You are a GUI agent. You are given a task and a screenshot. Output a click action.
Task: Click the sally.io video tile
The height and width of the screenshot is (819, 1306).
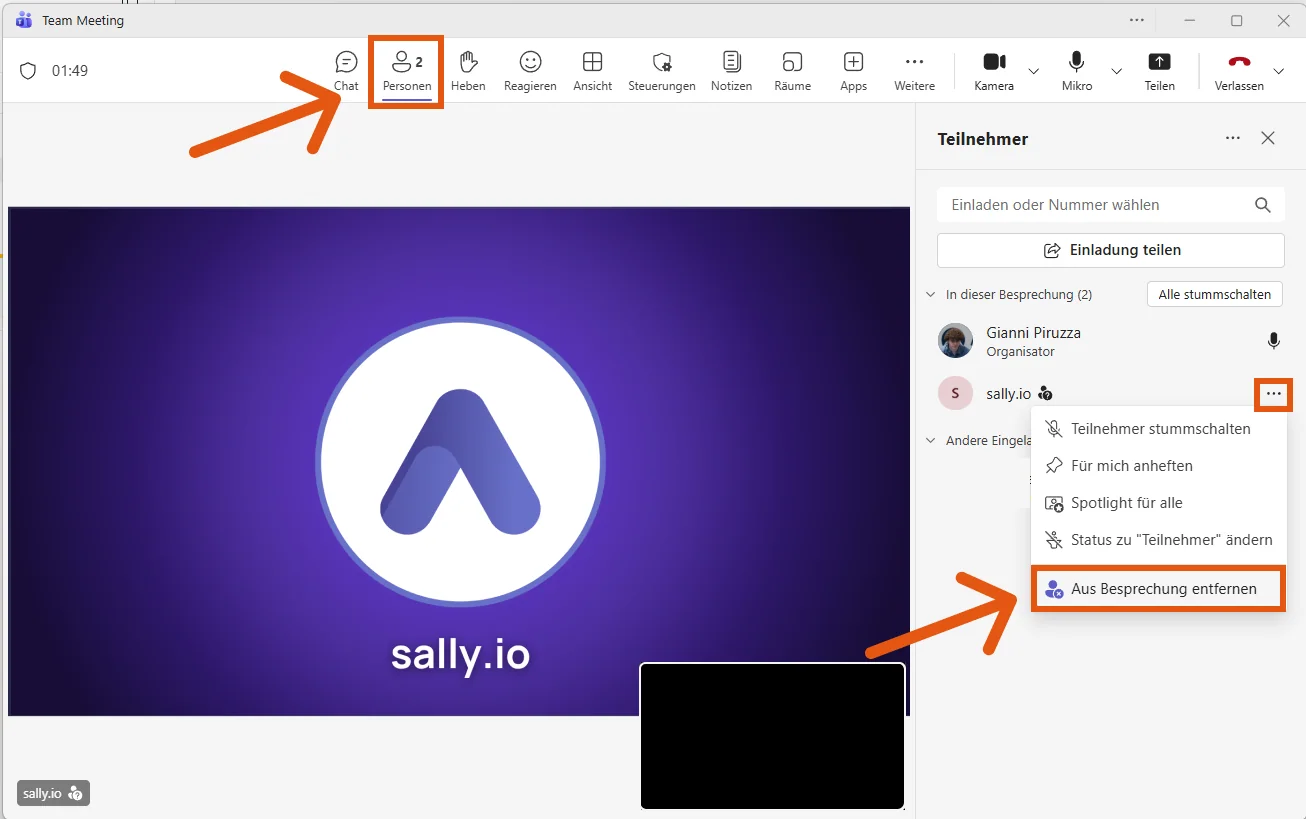[x=459, y=460]
